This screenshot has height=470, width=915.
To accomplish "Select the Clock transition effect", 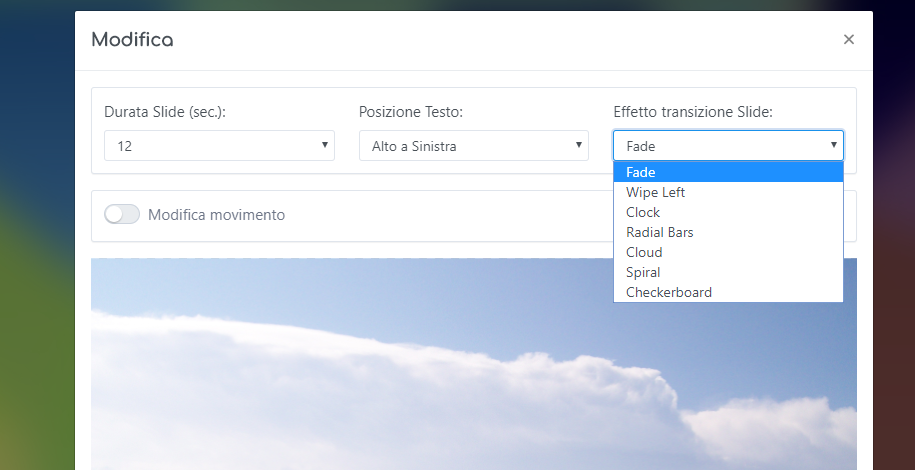I will pyautogui.click(x=728, y=212).
